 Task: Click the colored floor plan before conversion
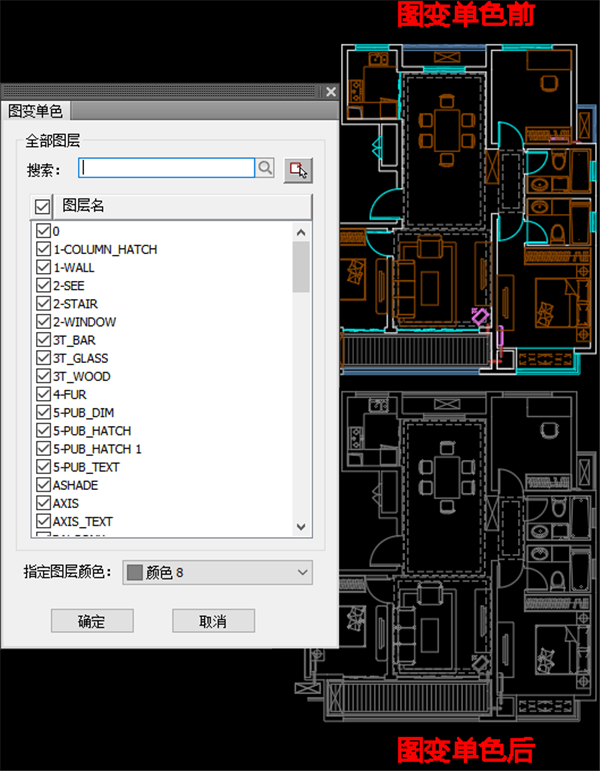click(468, 209)
